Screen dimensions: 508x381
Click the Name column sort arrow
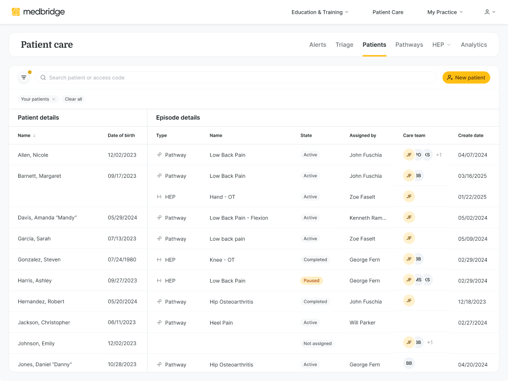tap(34, 135)
